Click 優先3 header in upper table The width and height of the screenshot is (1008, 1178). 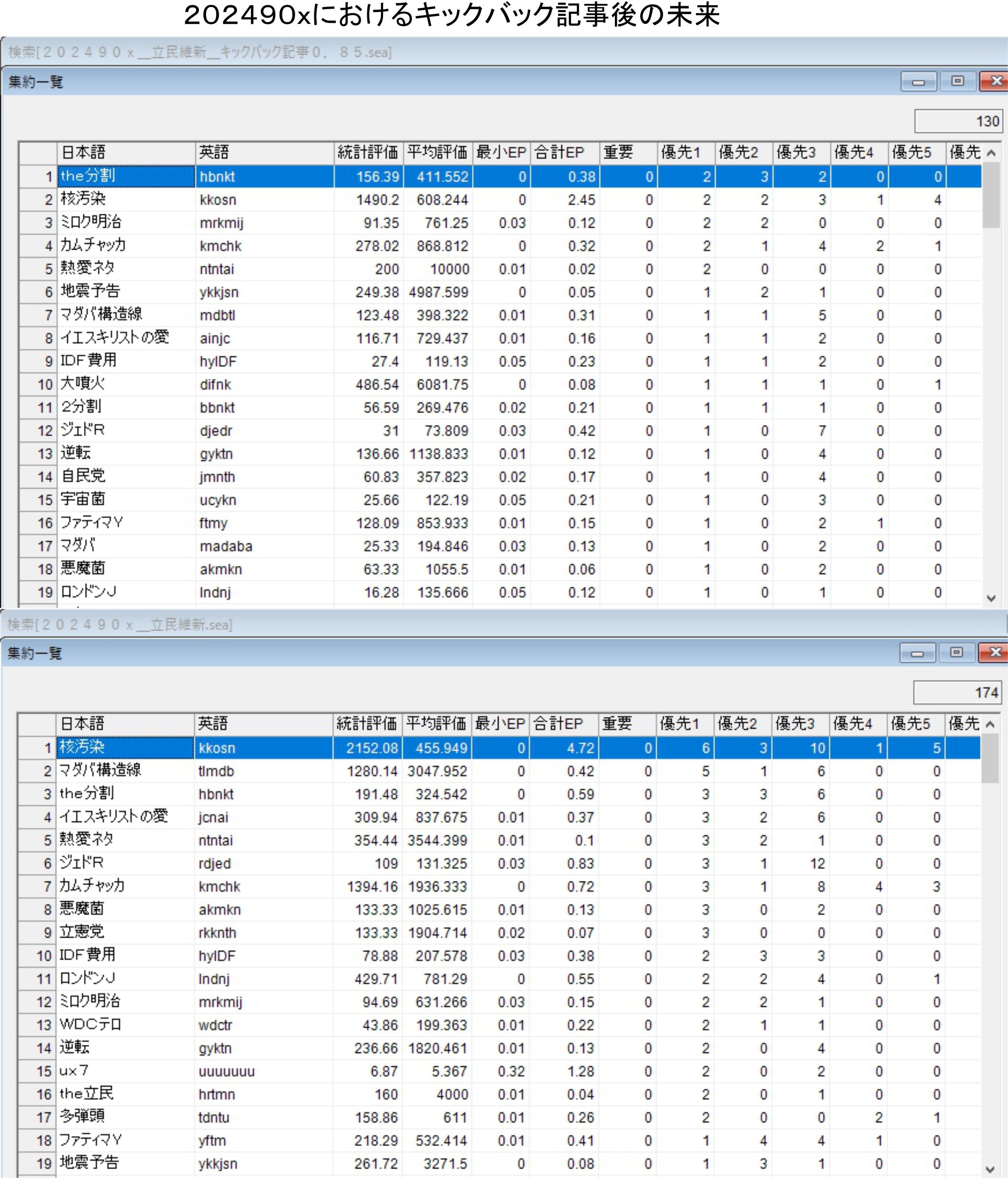pos(801,152)
